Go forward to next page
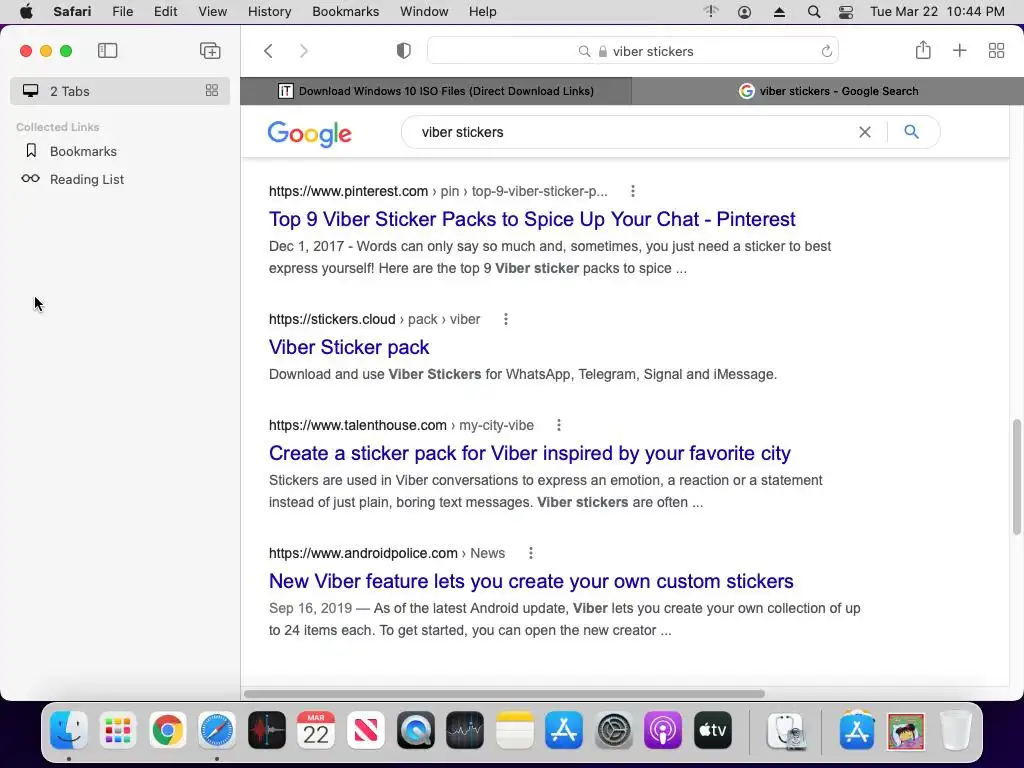The width and height of the screenshot is (1024, 768). tap(304, 51)
